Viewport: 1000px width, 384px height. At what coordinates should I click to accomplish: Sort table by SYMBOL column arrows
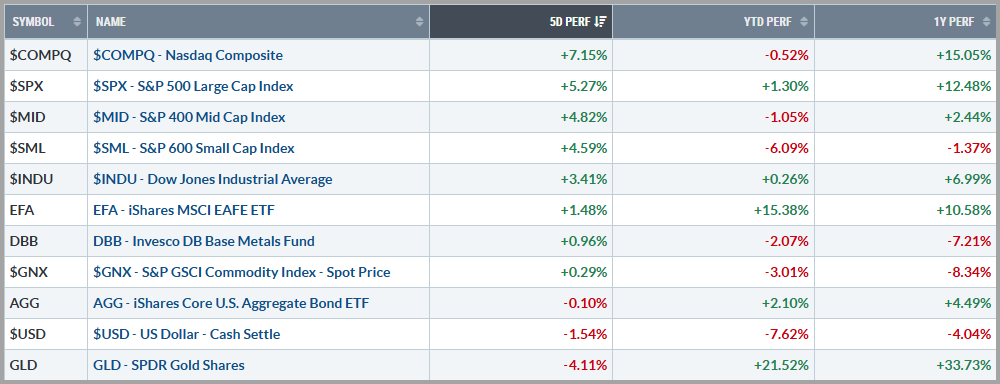click(x=77, y=22)
